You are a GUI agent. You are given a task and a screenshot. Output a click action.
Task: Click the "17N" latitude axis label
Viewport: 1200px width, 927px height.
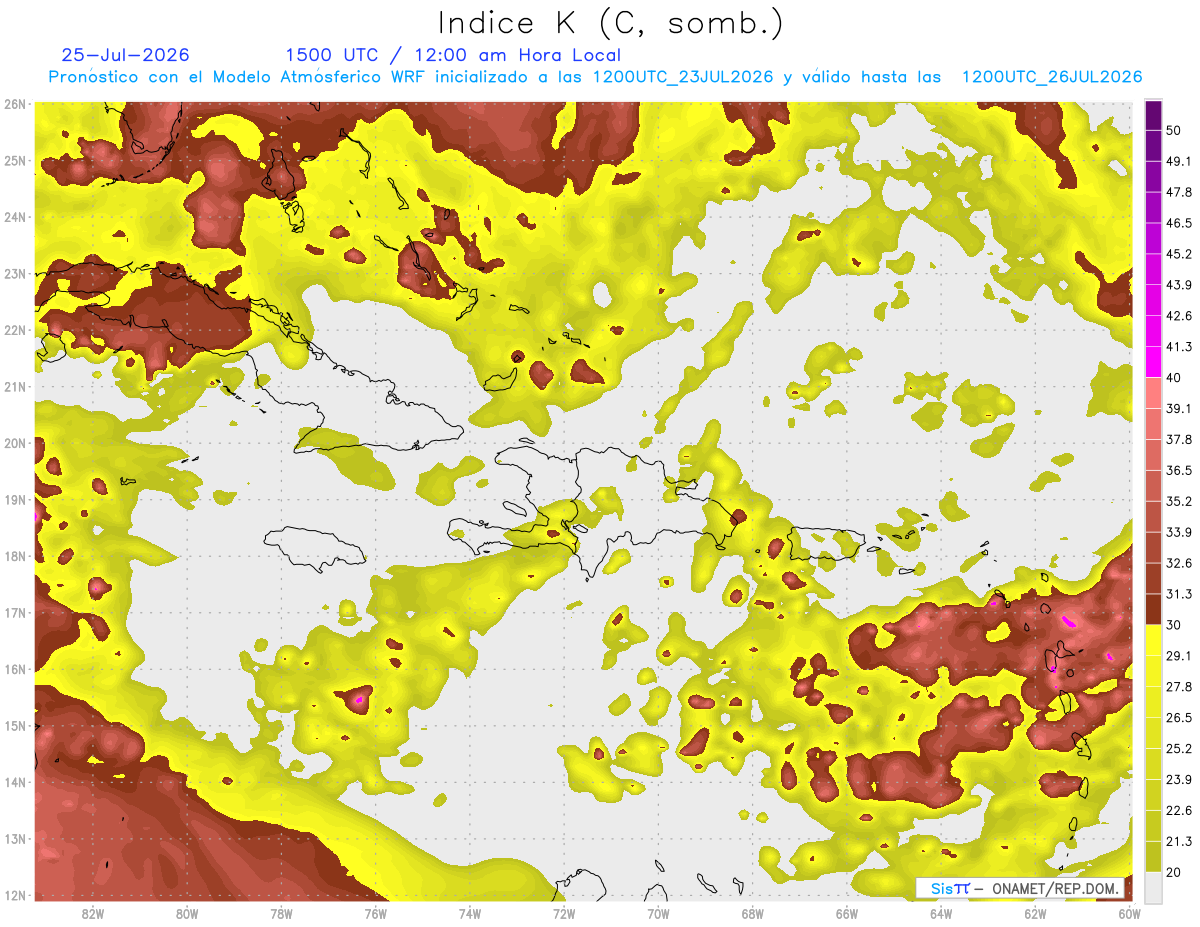click(x=14, y=613)
